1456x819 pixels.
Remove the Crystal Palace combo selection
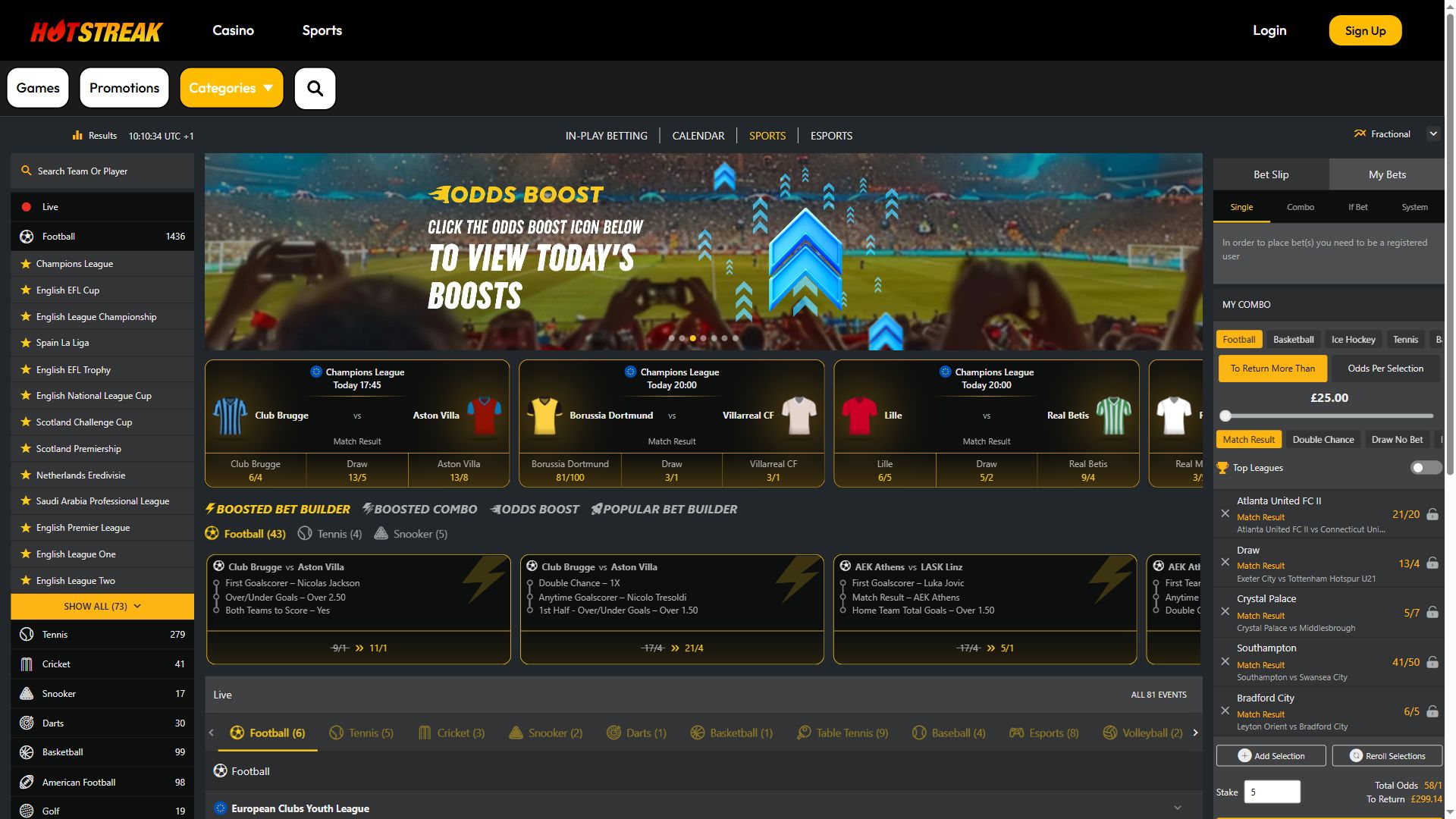(1225, 611)
